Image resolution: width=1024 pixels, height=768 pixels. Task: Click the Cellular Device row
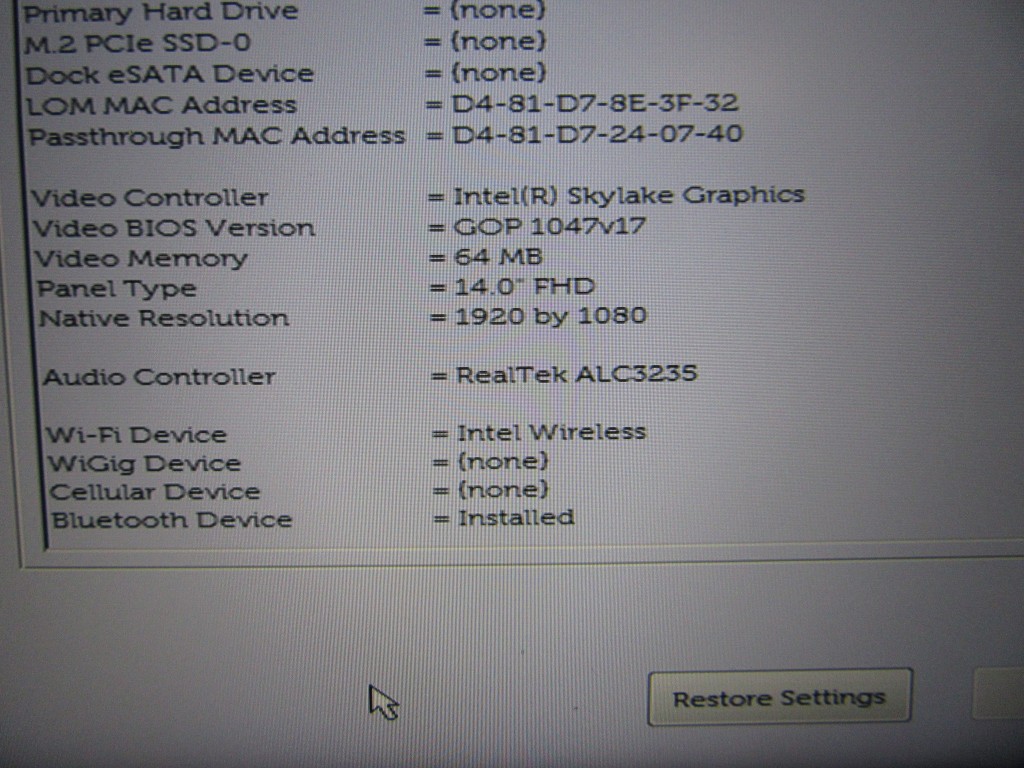point(300,490)
